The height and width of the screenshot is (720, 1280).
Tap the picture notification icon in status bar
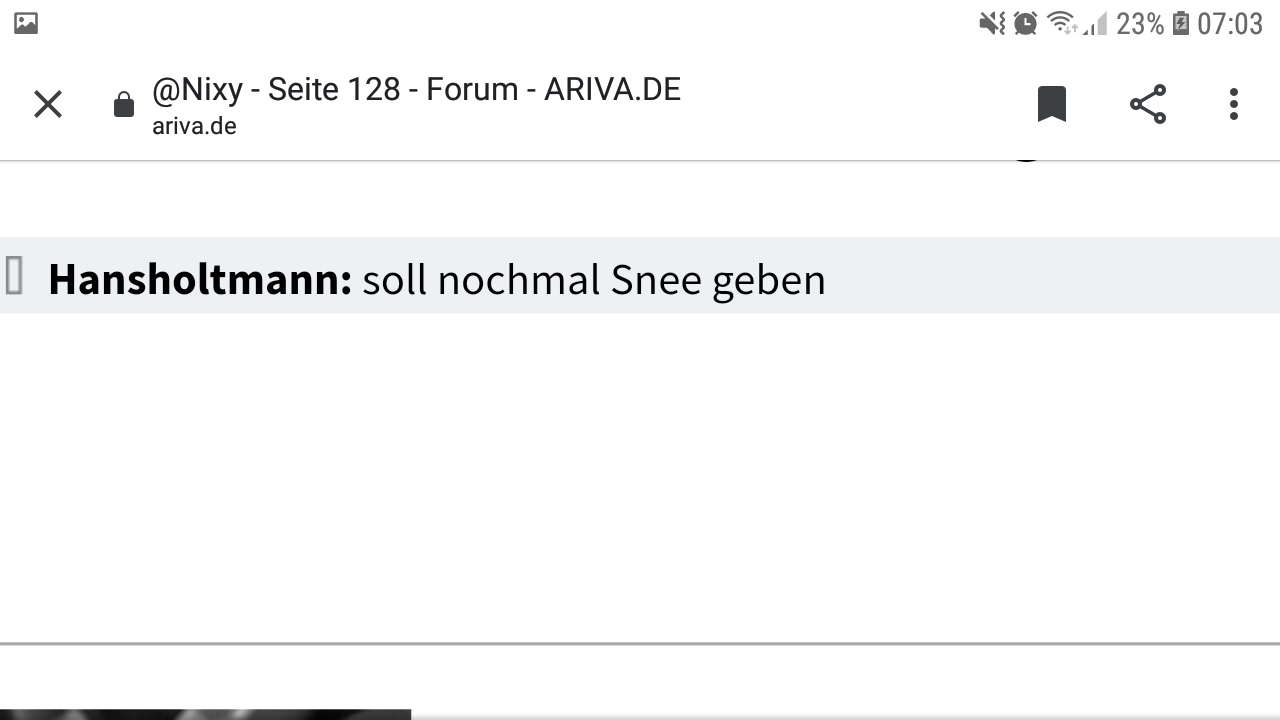click(x=26, y=23)
